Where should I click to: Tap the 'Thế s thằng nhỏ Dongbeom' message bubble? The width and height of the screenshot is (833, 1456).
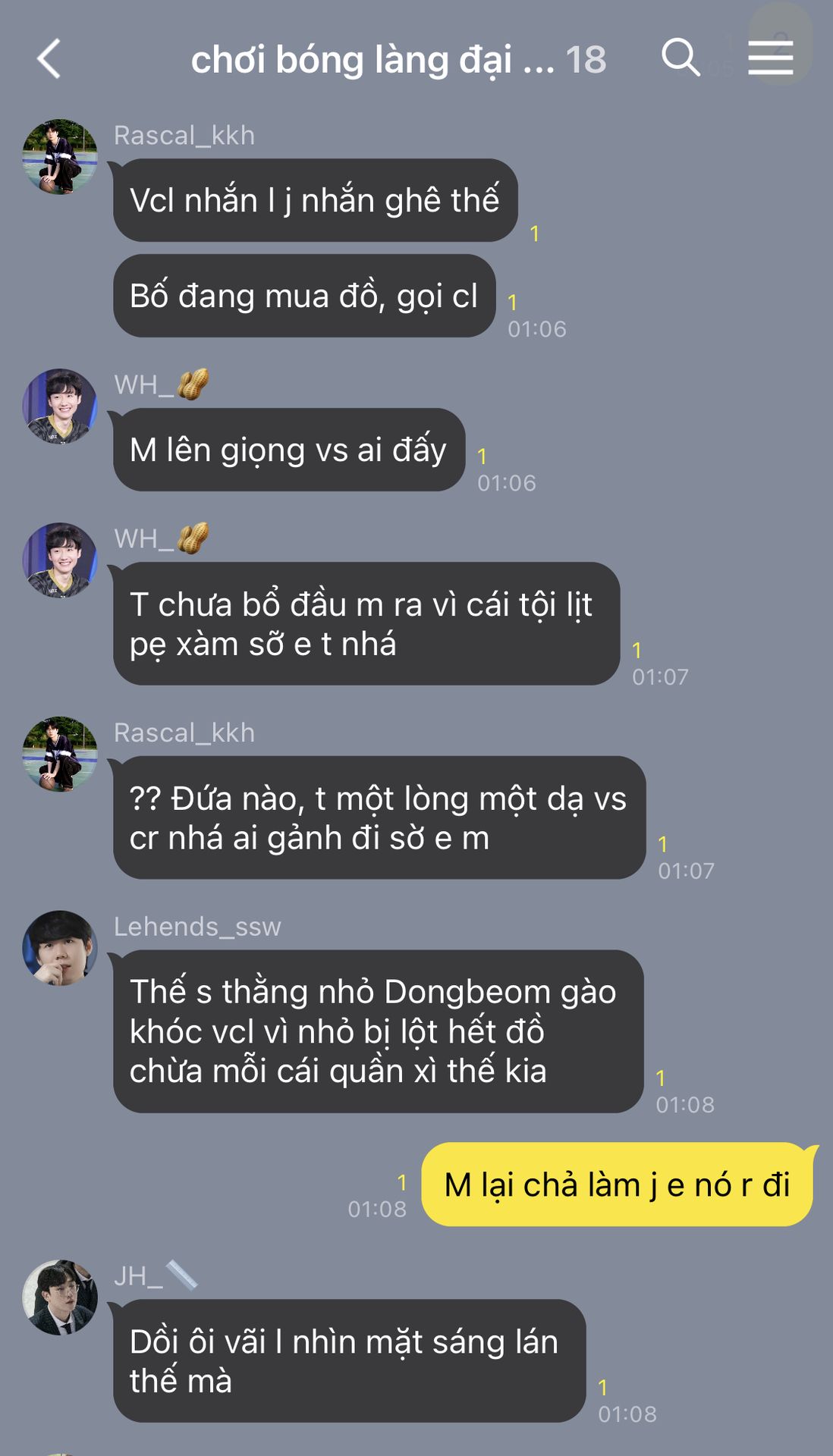tap(379, 1031)
